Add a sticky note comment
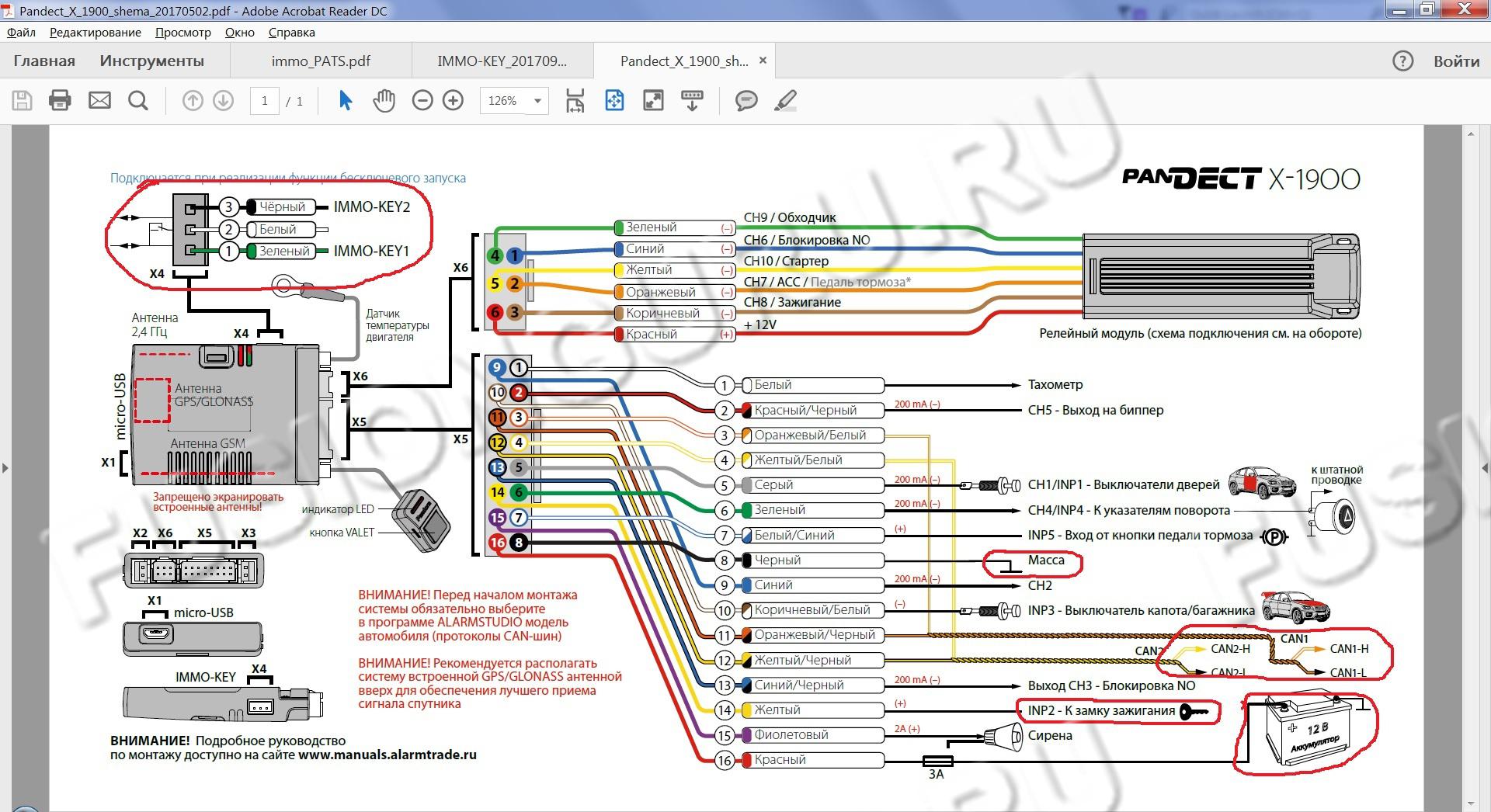1491x812 pixels. click(746, 101)
